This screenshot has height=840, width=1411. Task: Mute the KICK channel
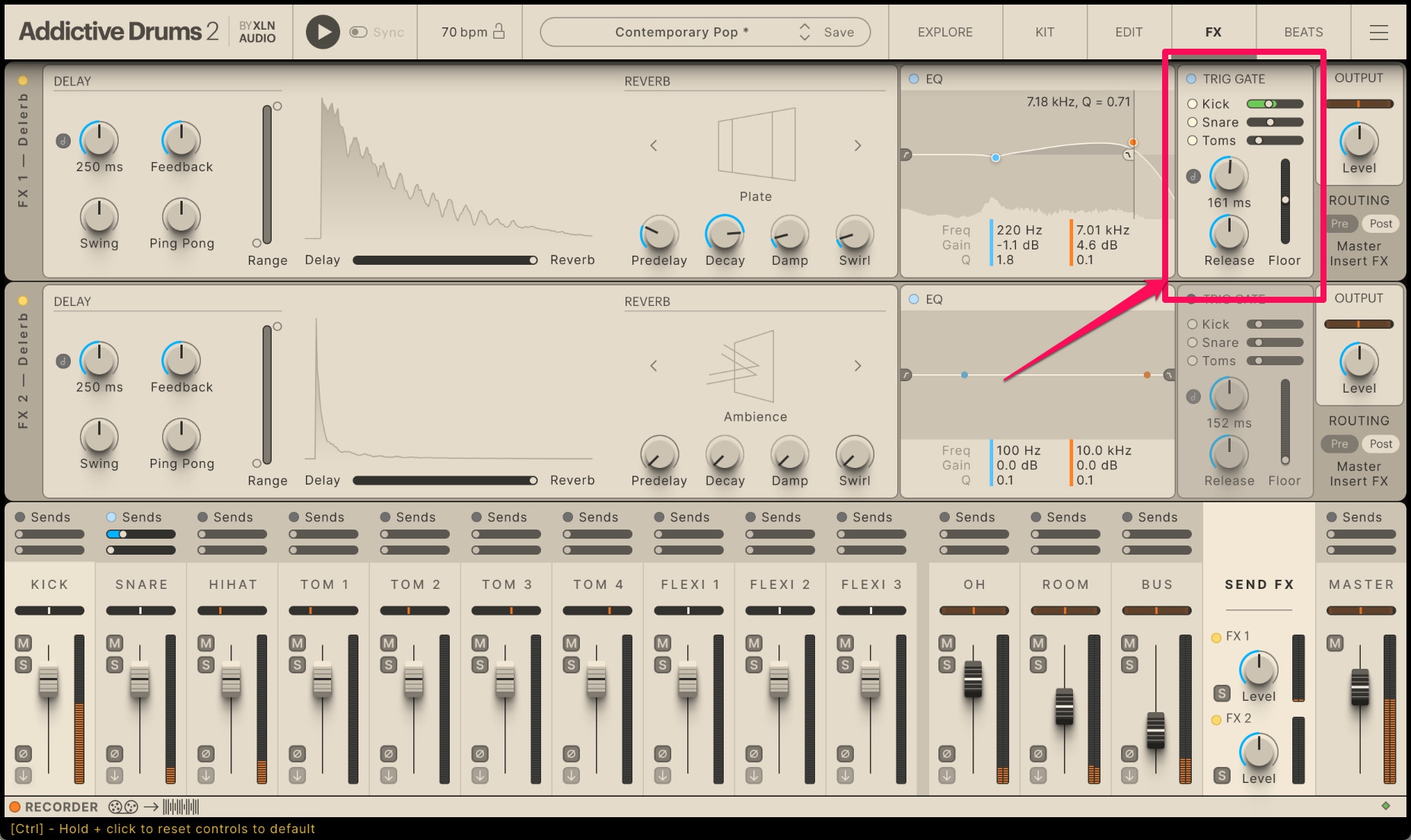point(23,644)
